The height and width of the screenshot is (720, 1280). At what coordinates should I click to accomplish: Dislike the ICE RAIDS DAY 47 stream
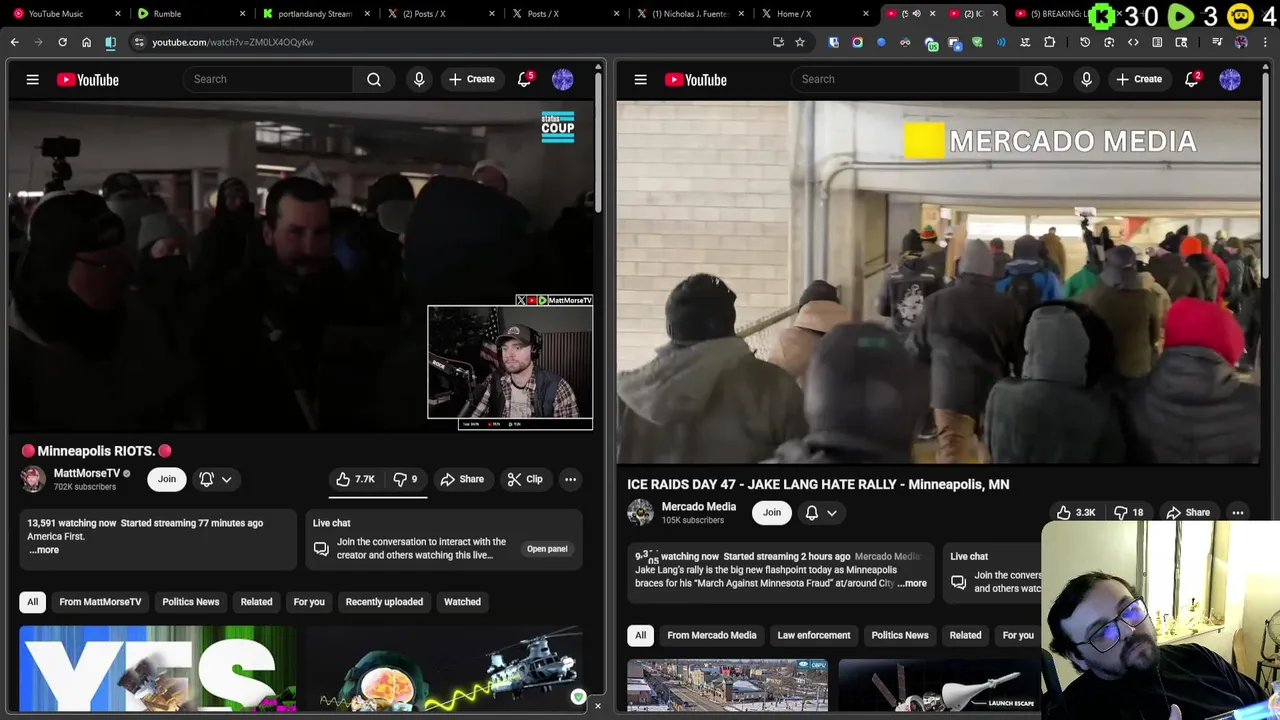(1129, 512)
